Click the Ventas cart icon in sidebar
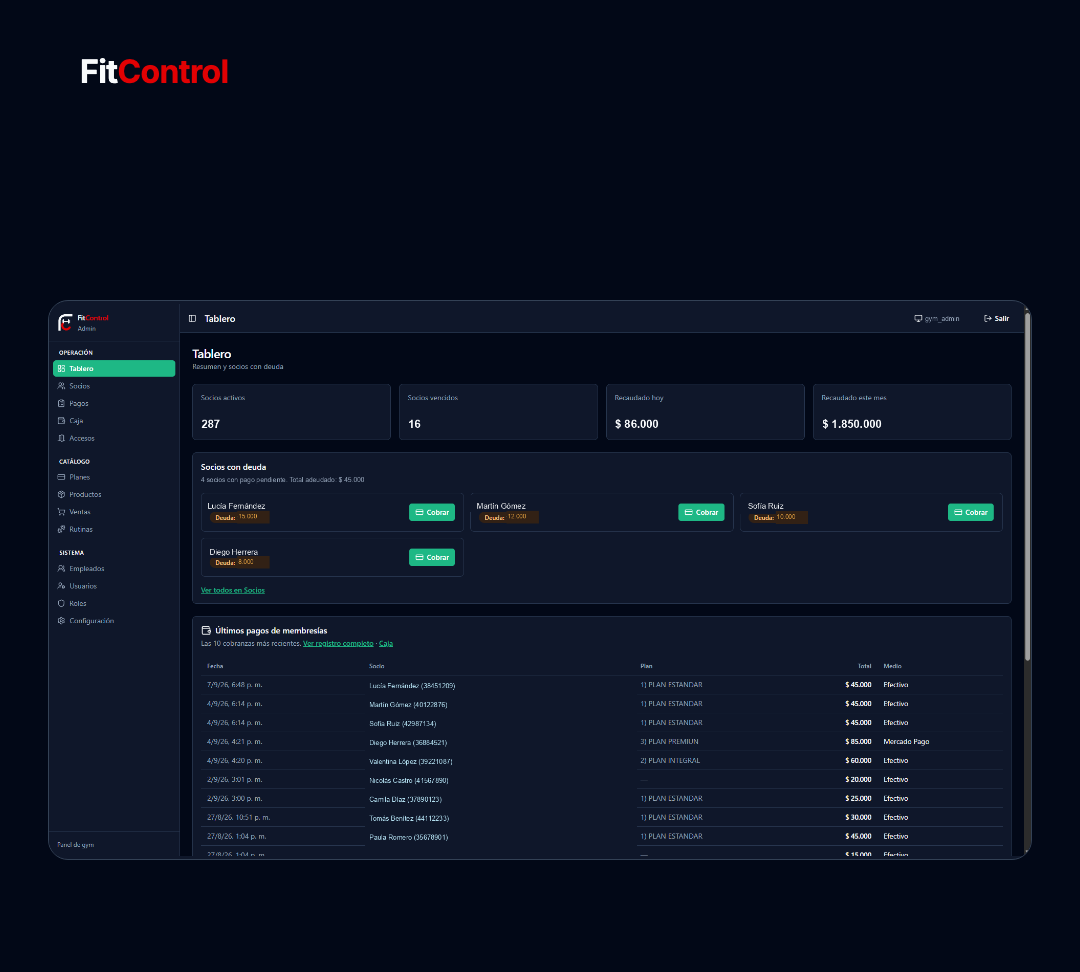 coord(61,512)
